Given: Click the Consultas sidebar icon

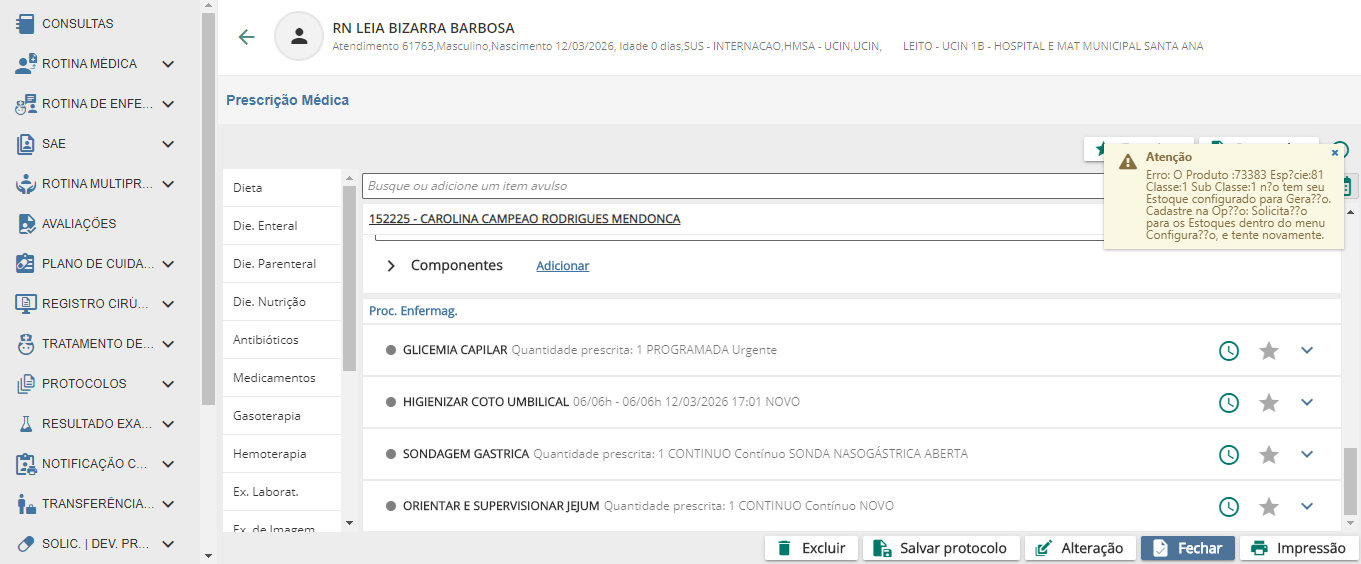Looking at the screenshot, I should point(26,23).
